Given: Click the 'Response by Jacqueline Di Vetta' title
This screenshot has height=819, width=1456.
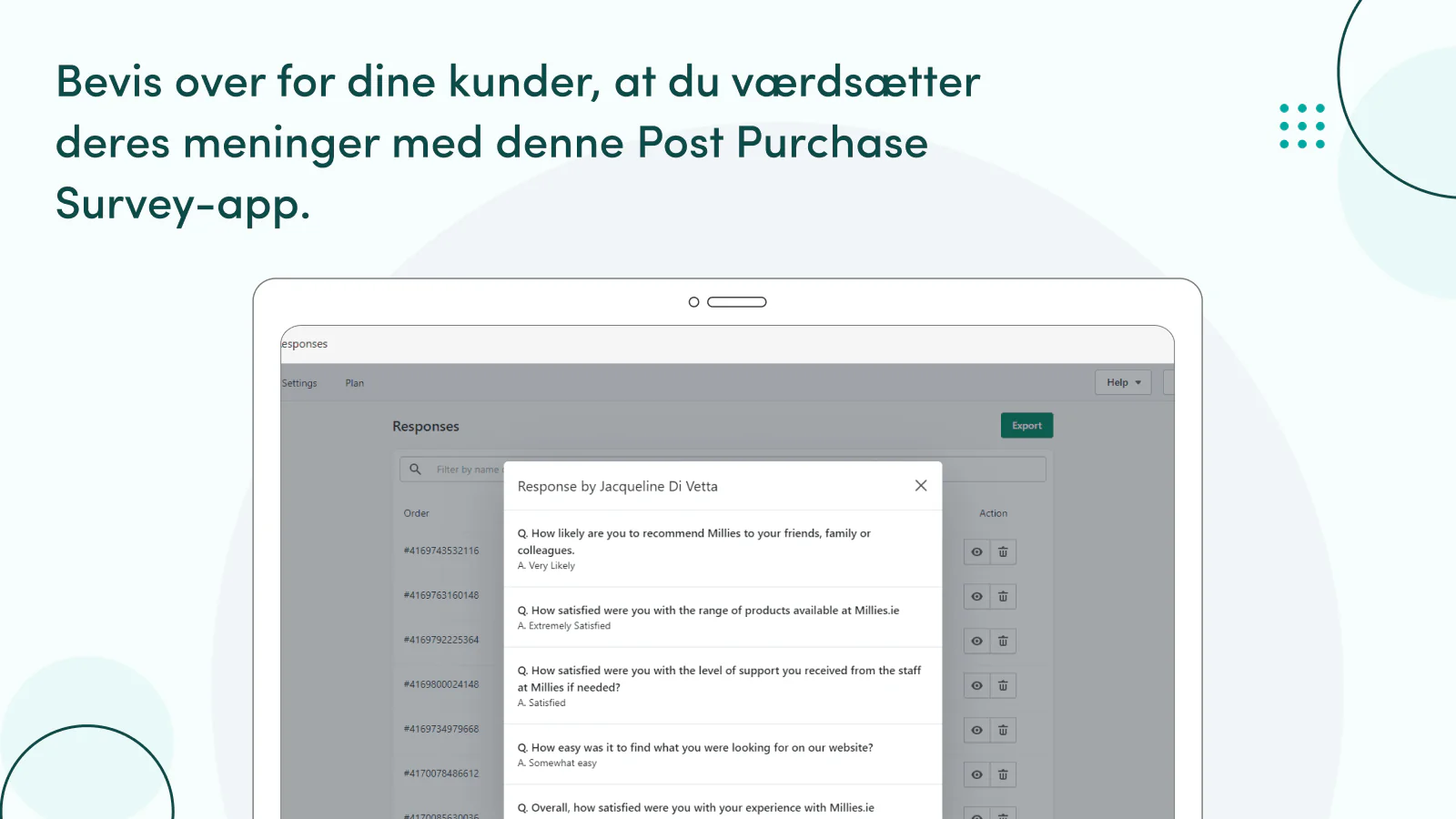Looking at the screenshot, I should click(x=618, y=487).
